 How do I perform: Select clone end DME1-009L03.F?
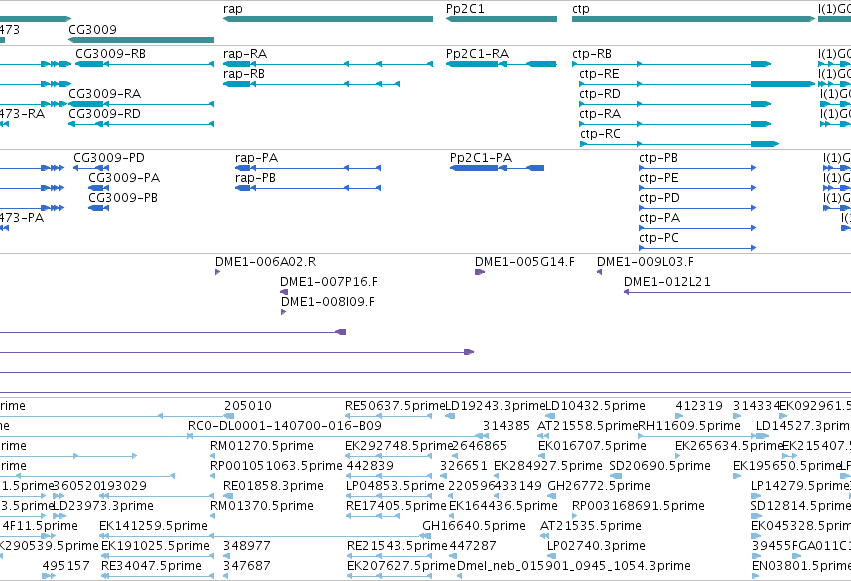point(645,262)
